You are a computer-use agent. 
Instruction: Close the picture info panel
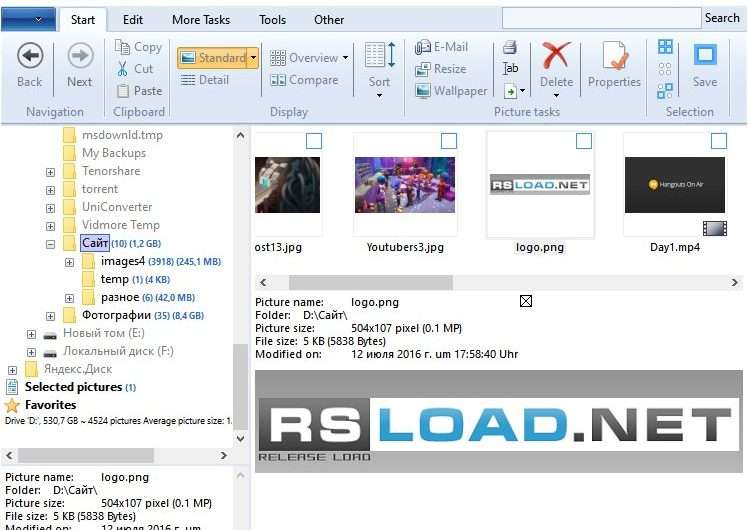[526, 301]
